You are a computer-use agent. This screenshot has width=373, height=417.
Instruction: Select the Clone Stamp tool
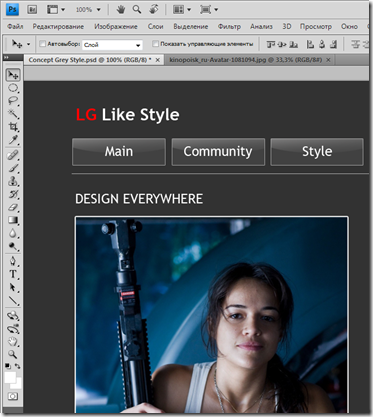click(x=13, y=181)
